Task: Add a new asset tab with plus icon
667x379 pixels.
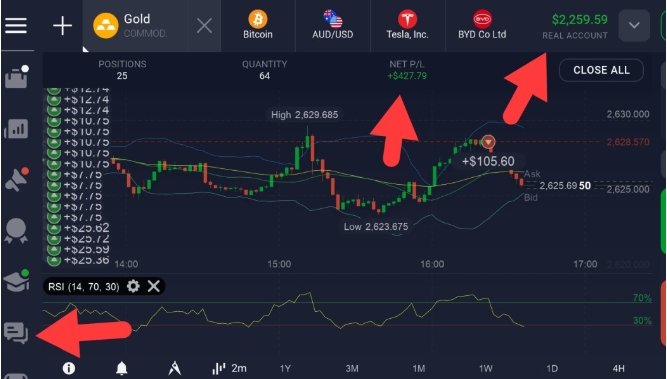Action: pos(63,26)
